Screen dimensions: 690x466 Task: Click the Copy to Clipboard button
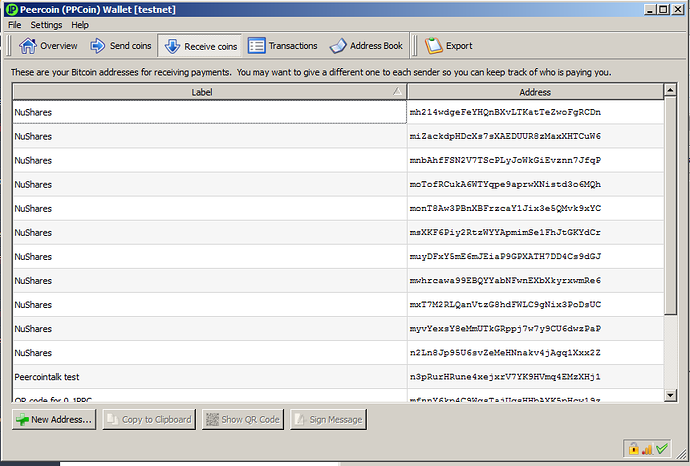pyautogui.click(x=149, y=419)
